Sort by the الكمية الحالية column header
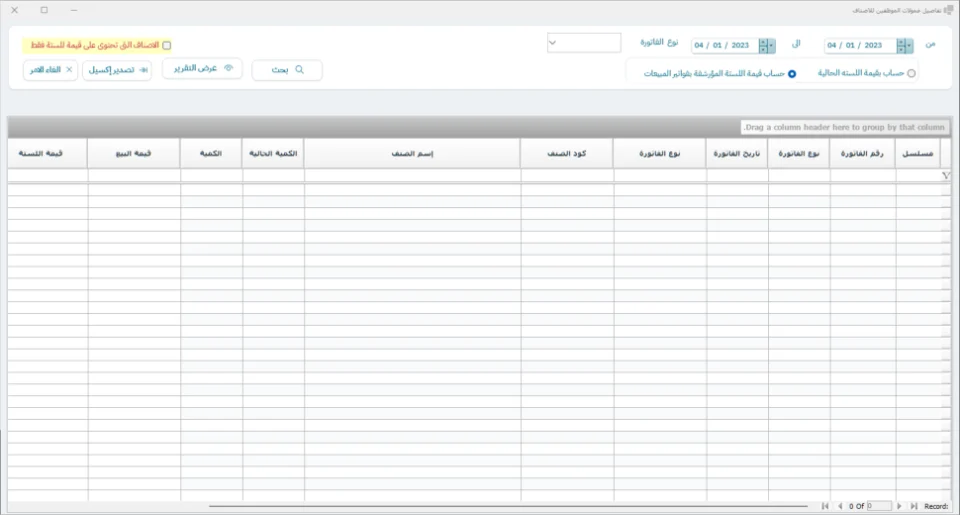960x515 pixels. 273,153
